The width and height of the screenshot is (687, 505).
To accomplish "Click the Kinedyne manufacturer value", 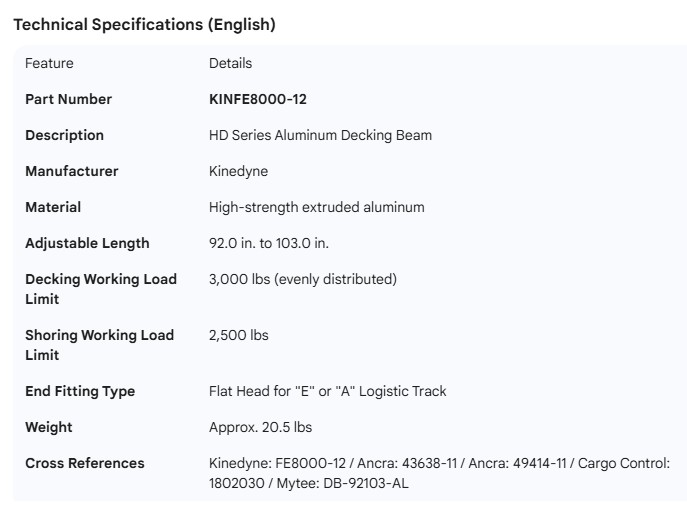I will coord(238,171).
